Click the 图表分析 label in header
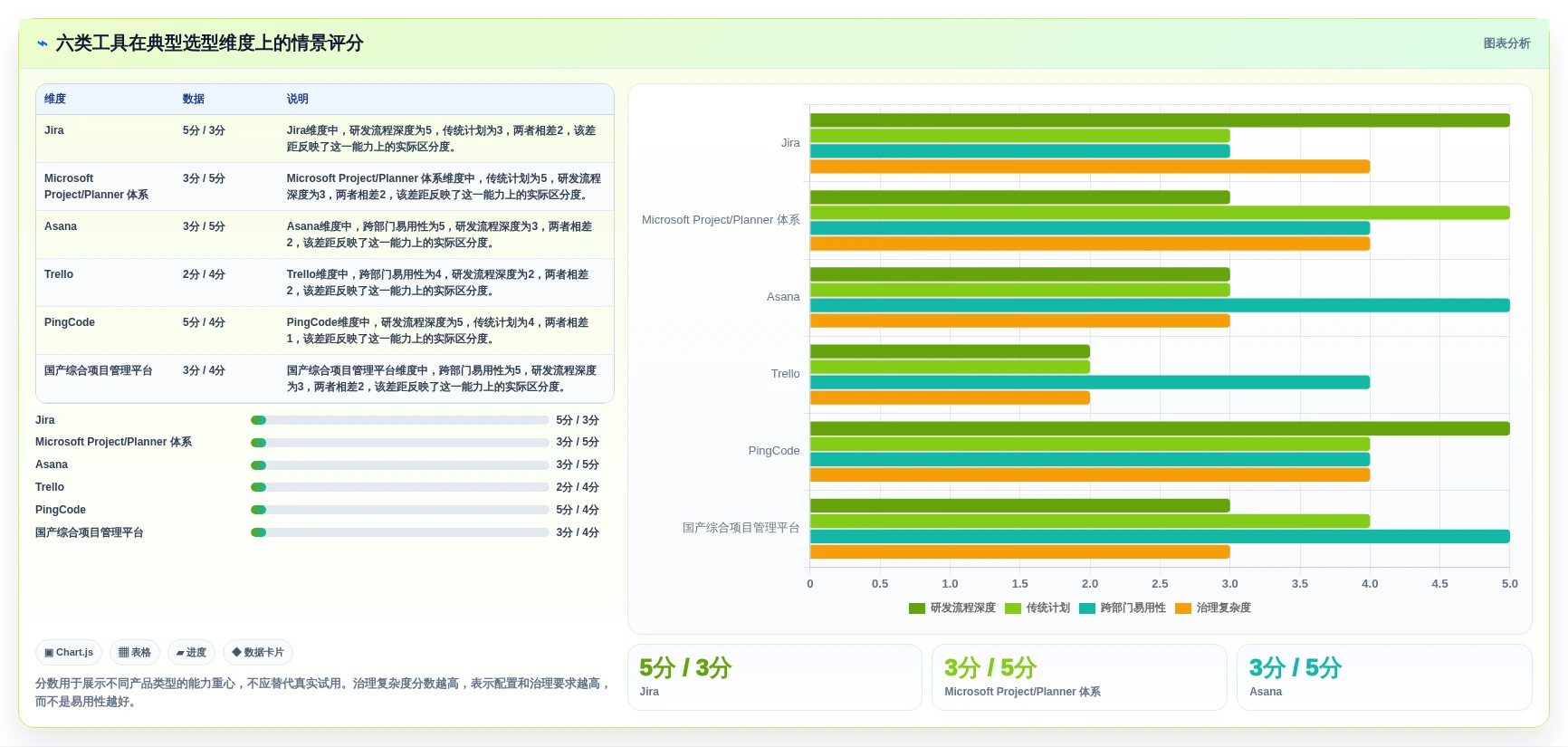The height and width of the screenshot is (747, 1568). [1506, 43]
